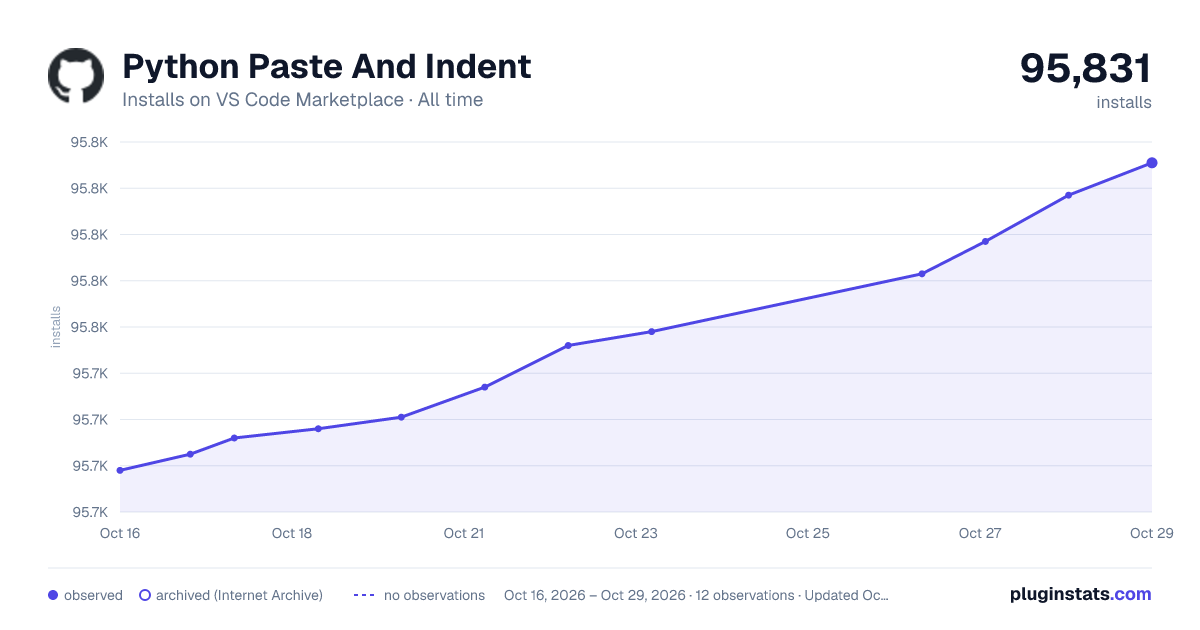The image size is (1200, 630).
Task: Open the pluginstats.com link
Action: [1081, 594]
